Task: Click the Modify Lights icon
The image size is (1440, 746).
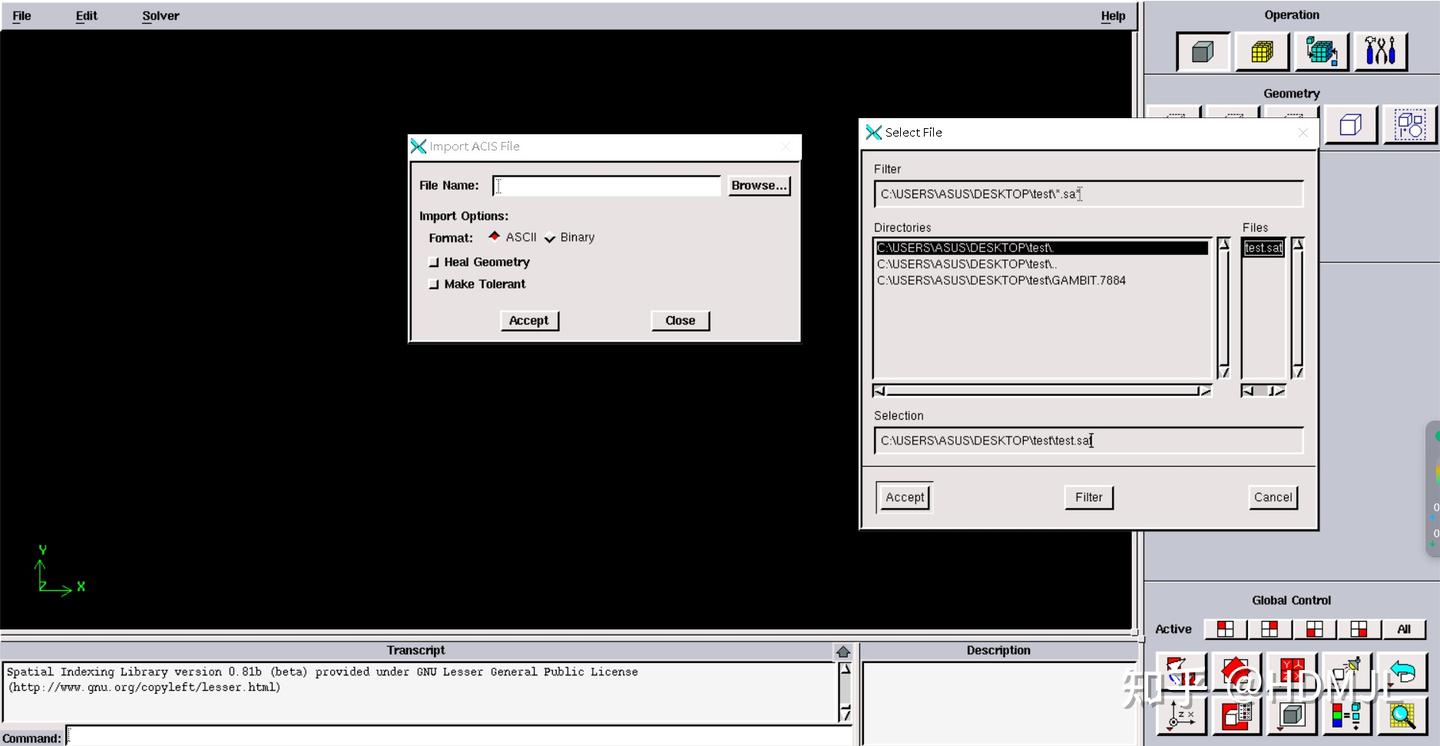Action: (1347, 672)
